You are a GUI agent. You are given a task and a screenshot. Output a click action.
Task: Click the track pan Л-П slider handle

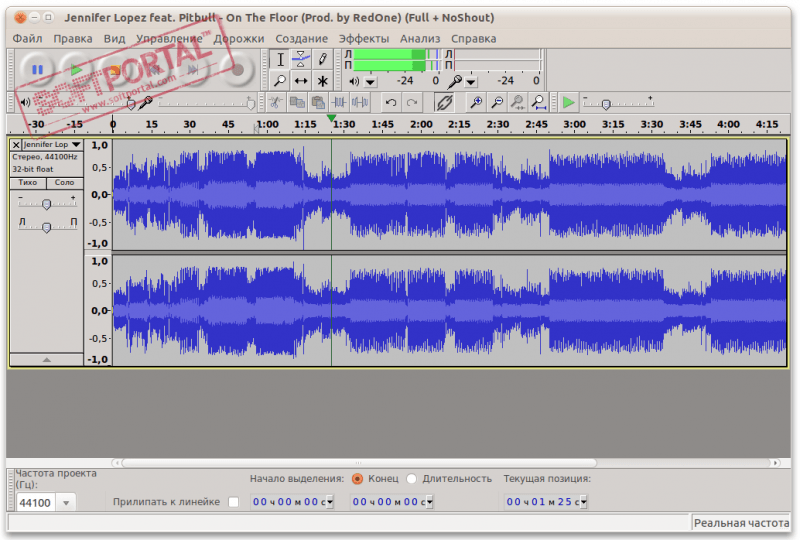coord(46,227)
